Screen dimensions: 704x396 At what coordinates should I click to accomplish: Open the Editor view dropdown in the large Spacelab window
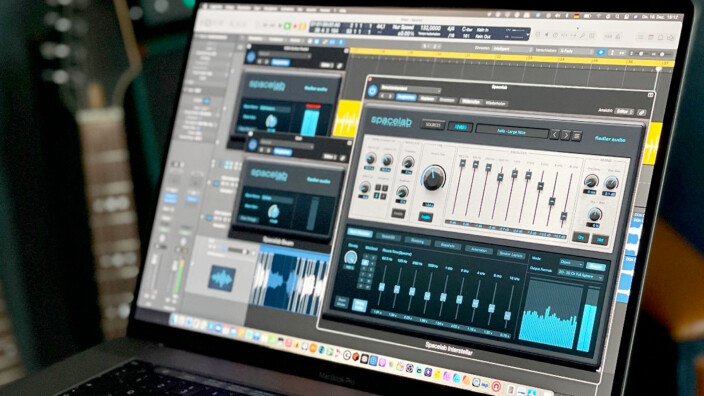click(x=624, y=111)
